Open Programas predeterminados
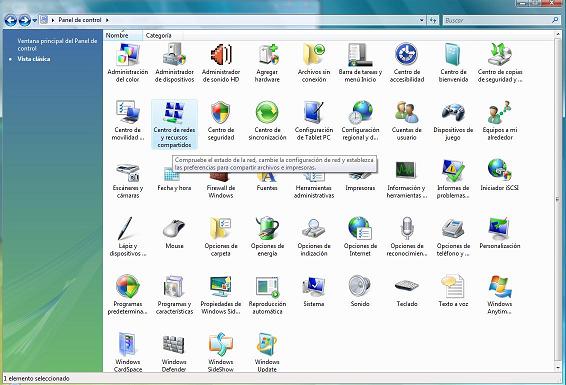The image size is (566, 385). [127, 295]
